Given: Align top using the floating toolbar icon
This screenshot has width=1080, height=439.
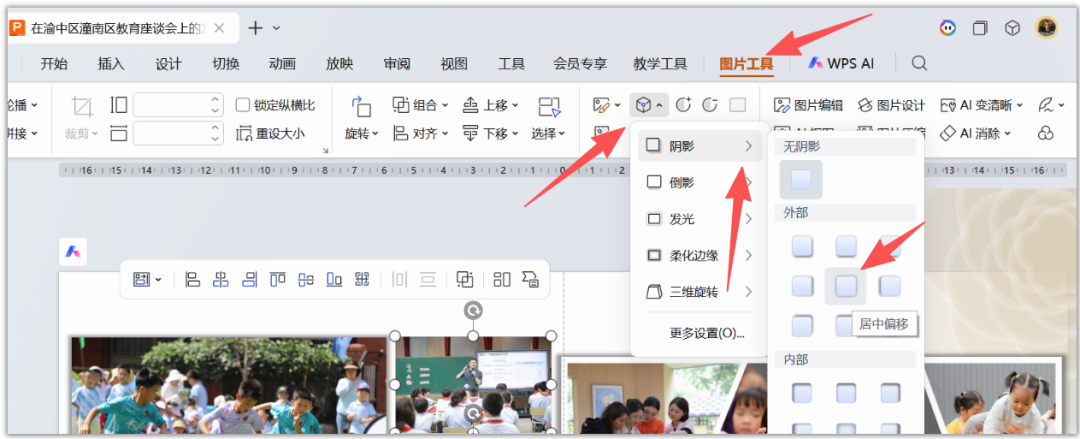Looking at the screenshot, I should [278, 279].
